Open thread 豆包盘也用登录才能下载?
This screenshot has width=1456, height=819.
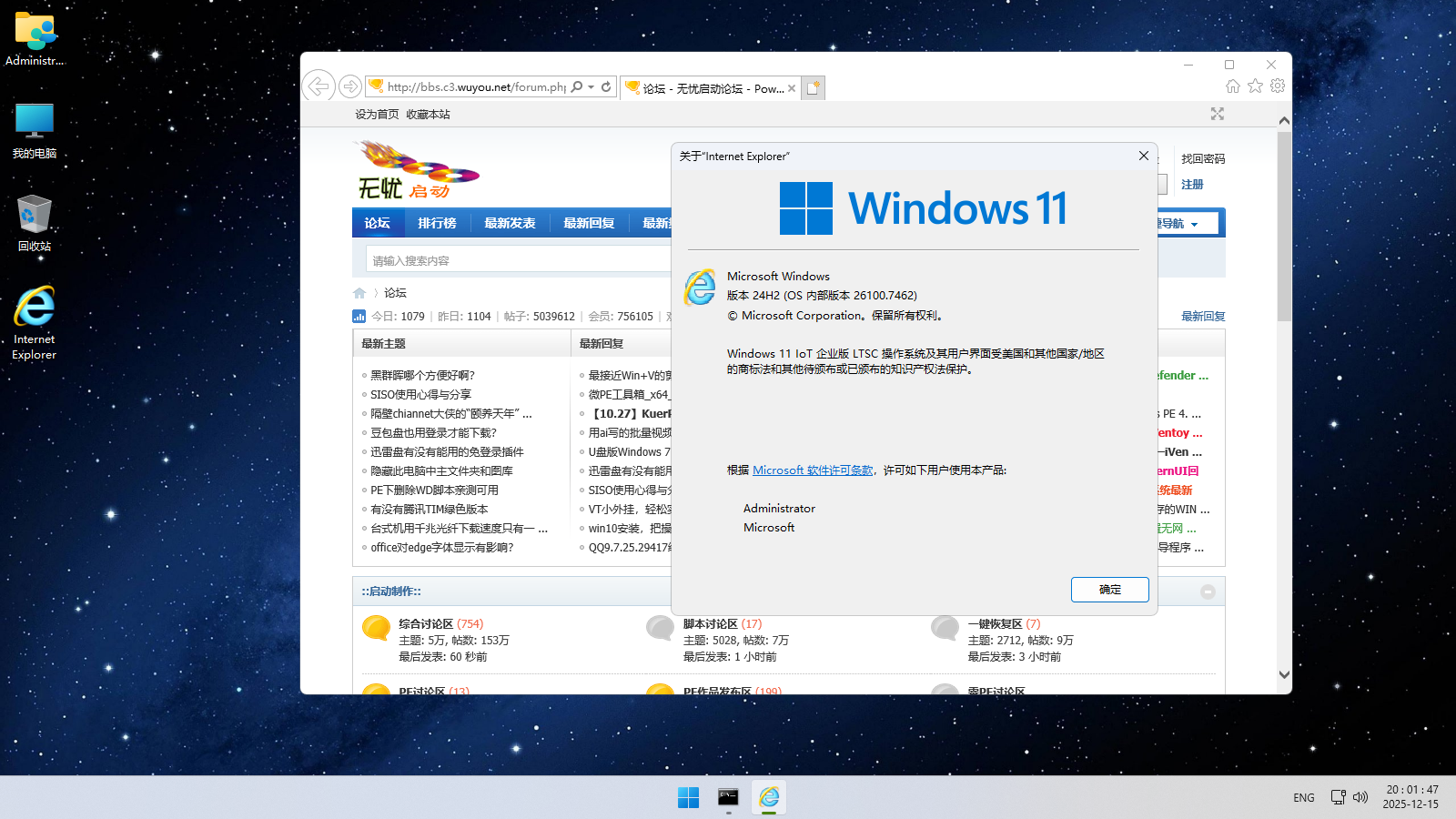click(x=434, y=432)
